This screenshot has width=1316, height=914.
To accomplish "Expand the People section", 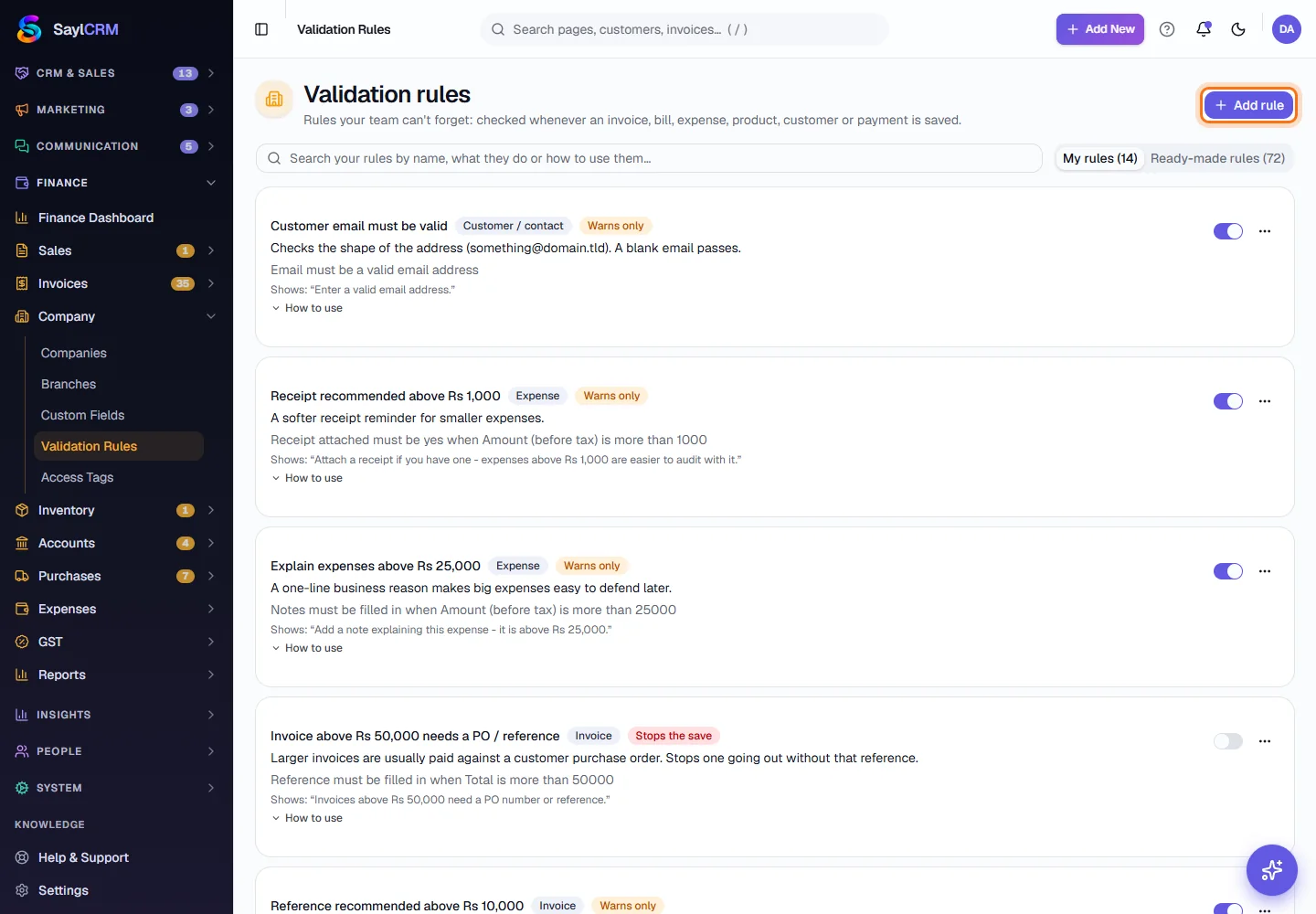I will [x=116, y=751].
